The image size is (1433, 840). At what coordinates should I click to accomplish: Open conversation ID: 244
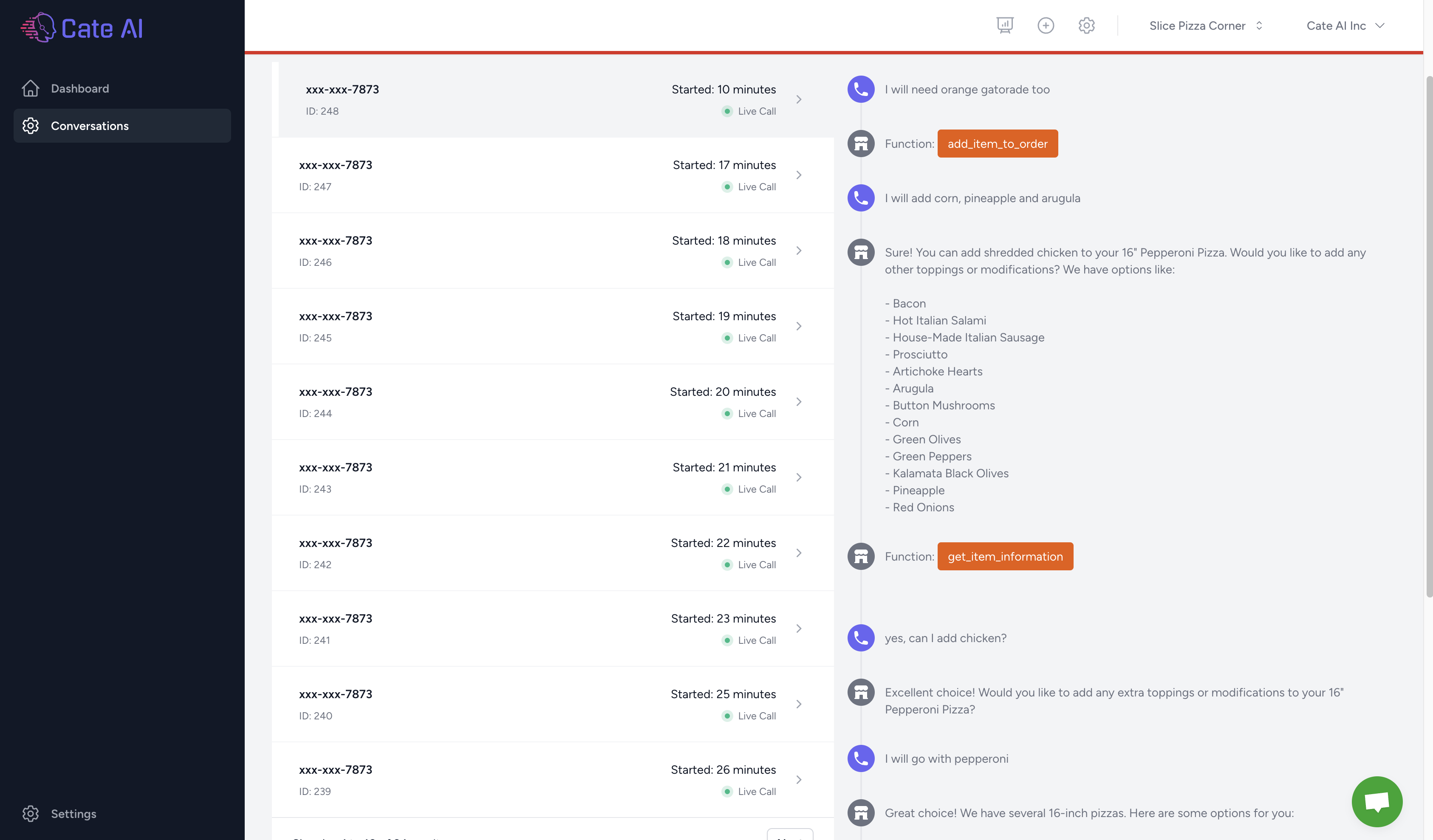coord(553,402)
